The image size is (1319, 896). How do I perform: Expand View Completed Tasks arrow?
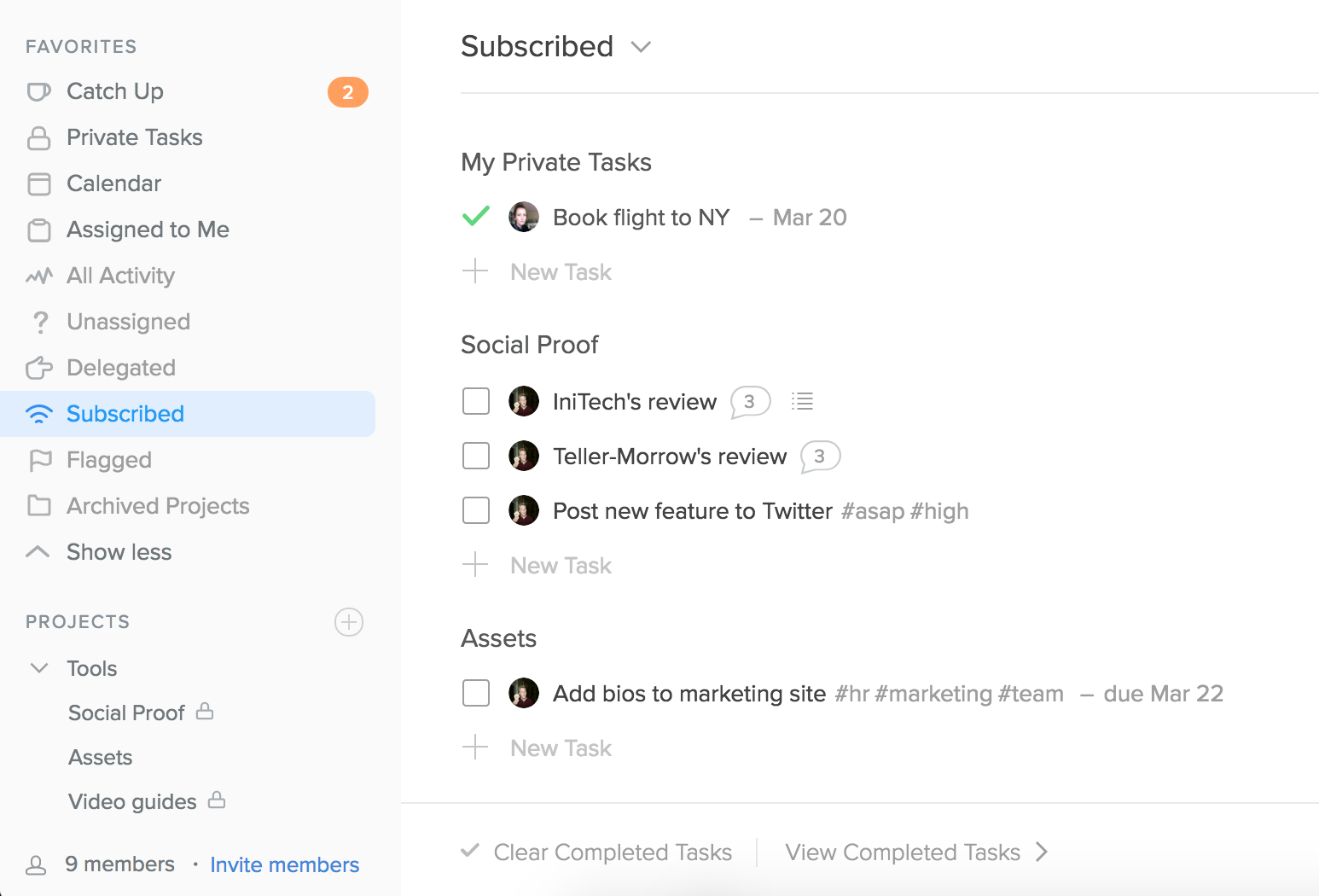[1041, 852]
